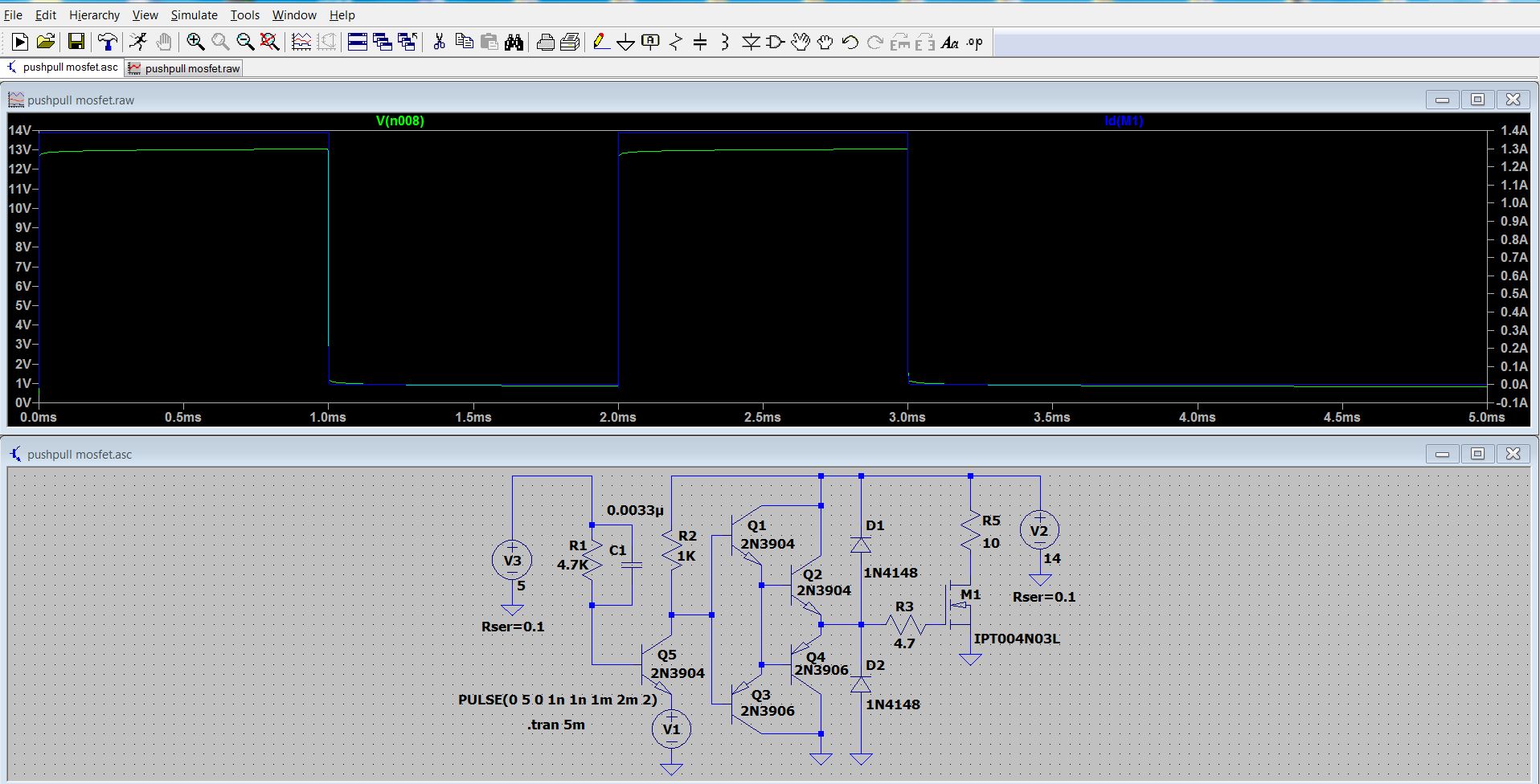Click the Copy icon in toolbar

click(464, 42)
